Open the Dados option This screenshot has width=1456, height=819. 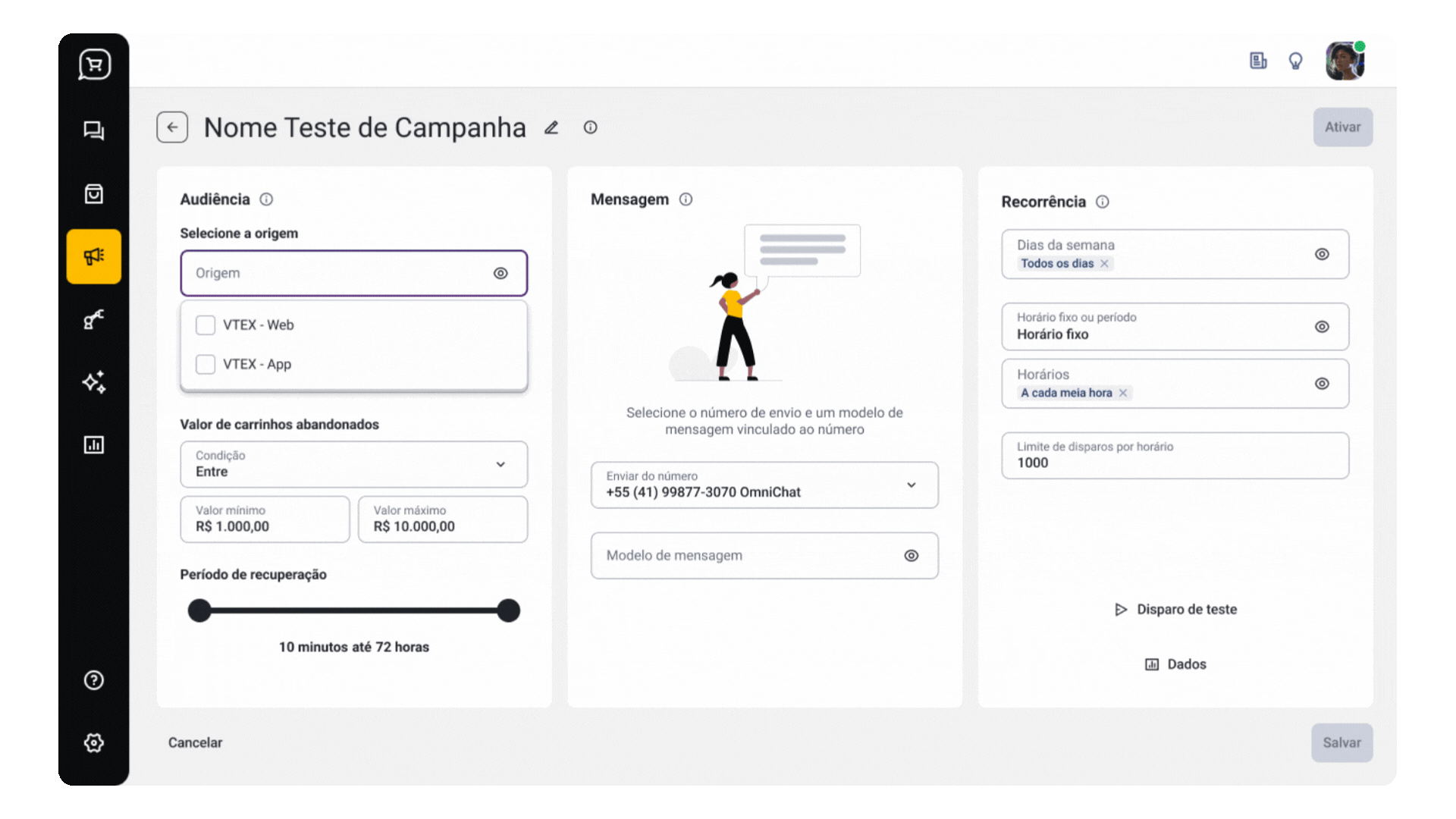click(1175, 664)
